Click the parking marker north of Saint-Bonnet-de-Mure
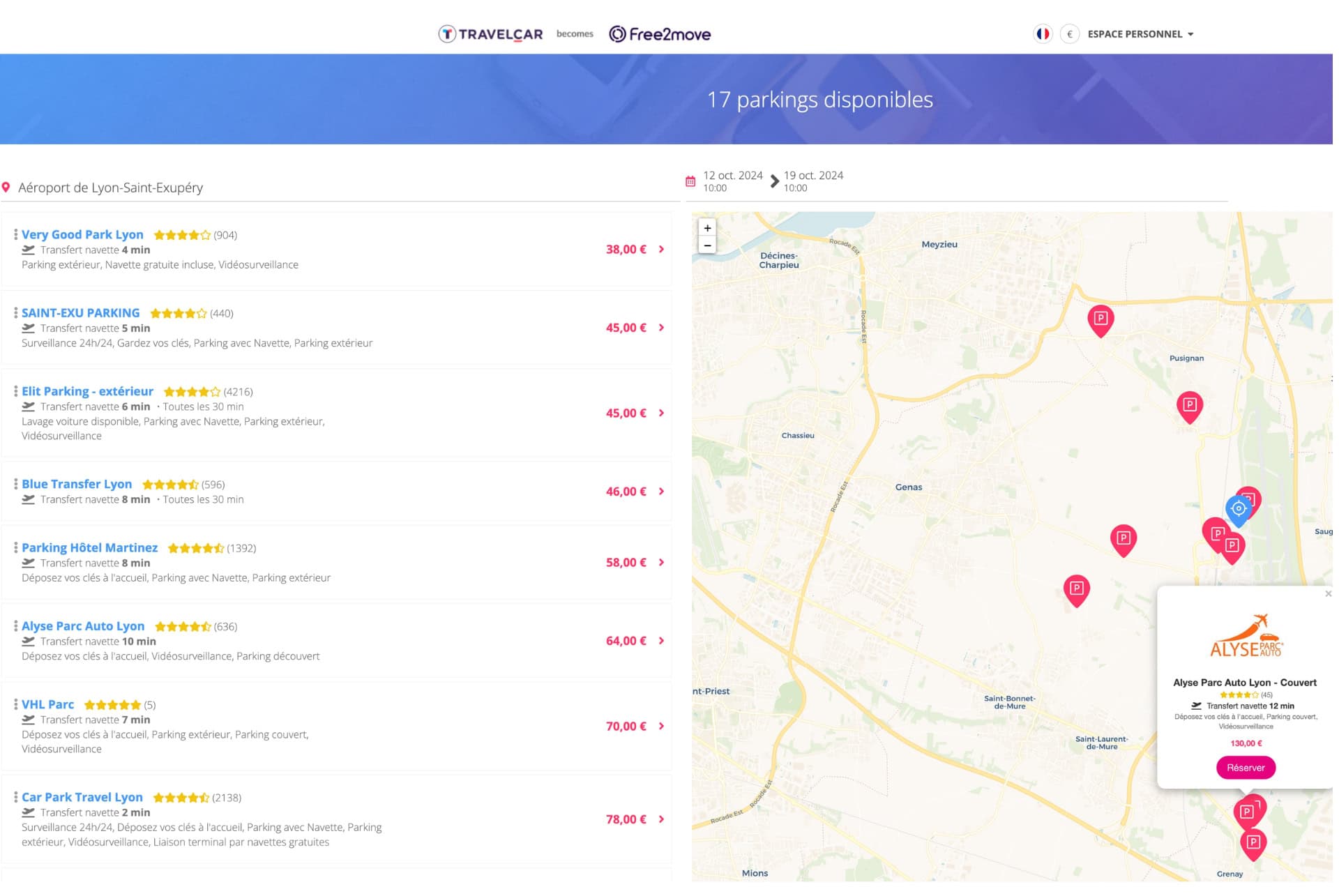The image size is (1339, 896). click(x=1077, y=590)
